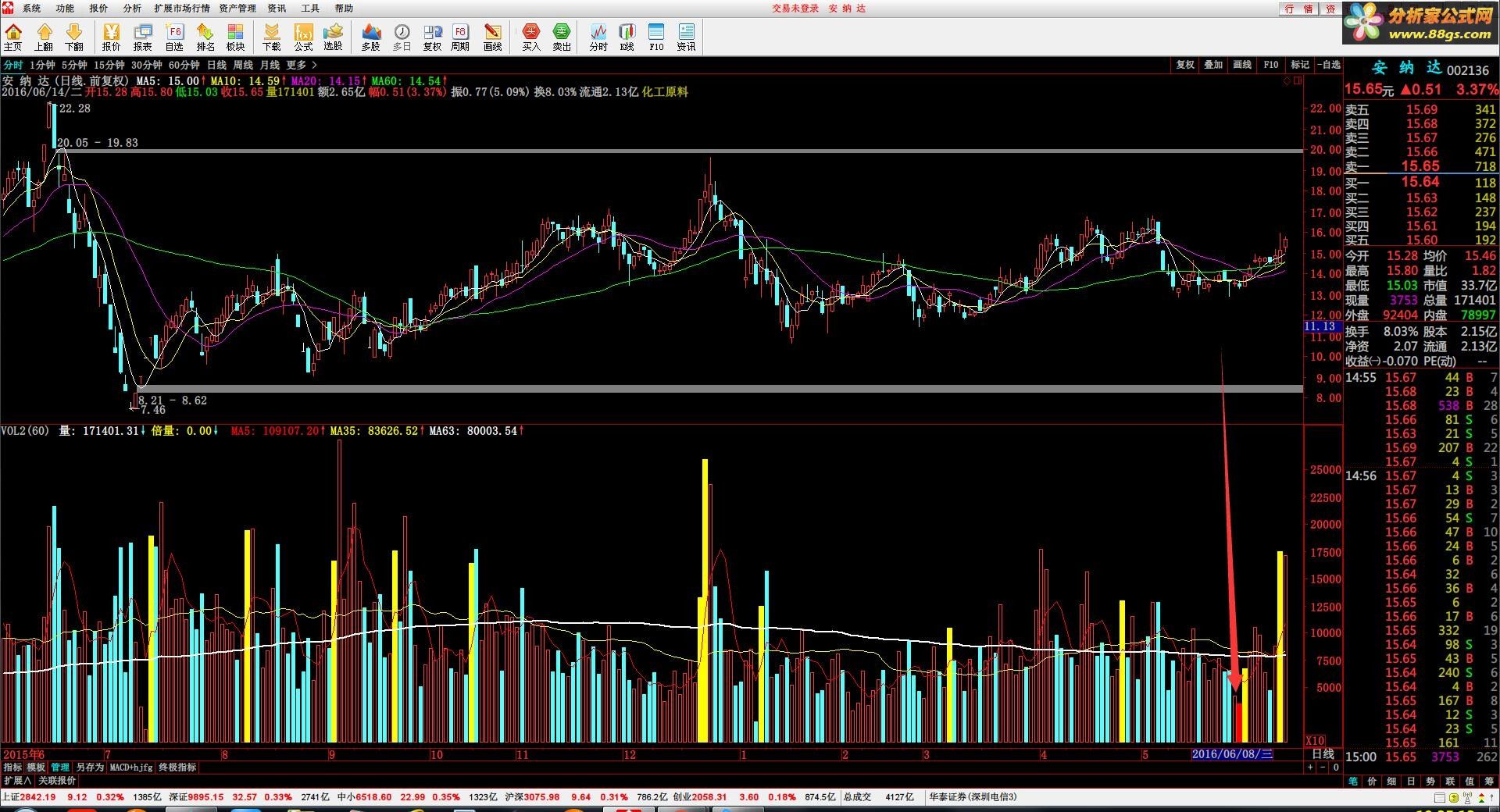Open the 自选 F6 watchlist icon
The height and width of the screenshot is (812, 1500).
click(174, 37)
